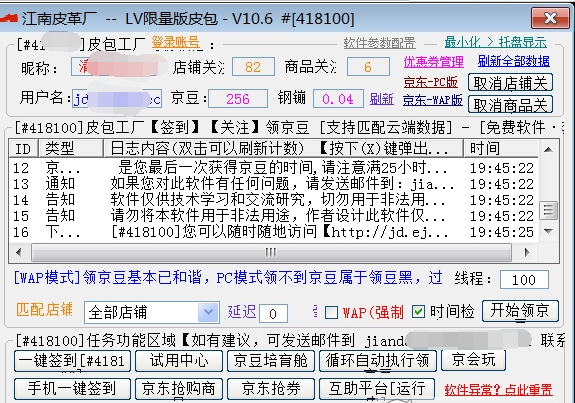Viewport: 575px width, 403px height.
Task: Enable the WAP(强制 checkbox
Action: pos(332,312)
